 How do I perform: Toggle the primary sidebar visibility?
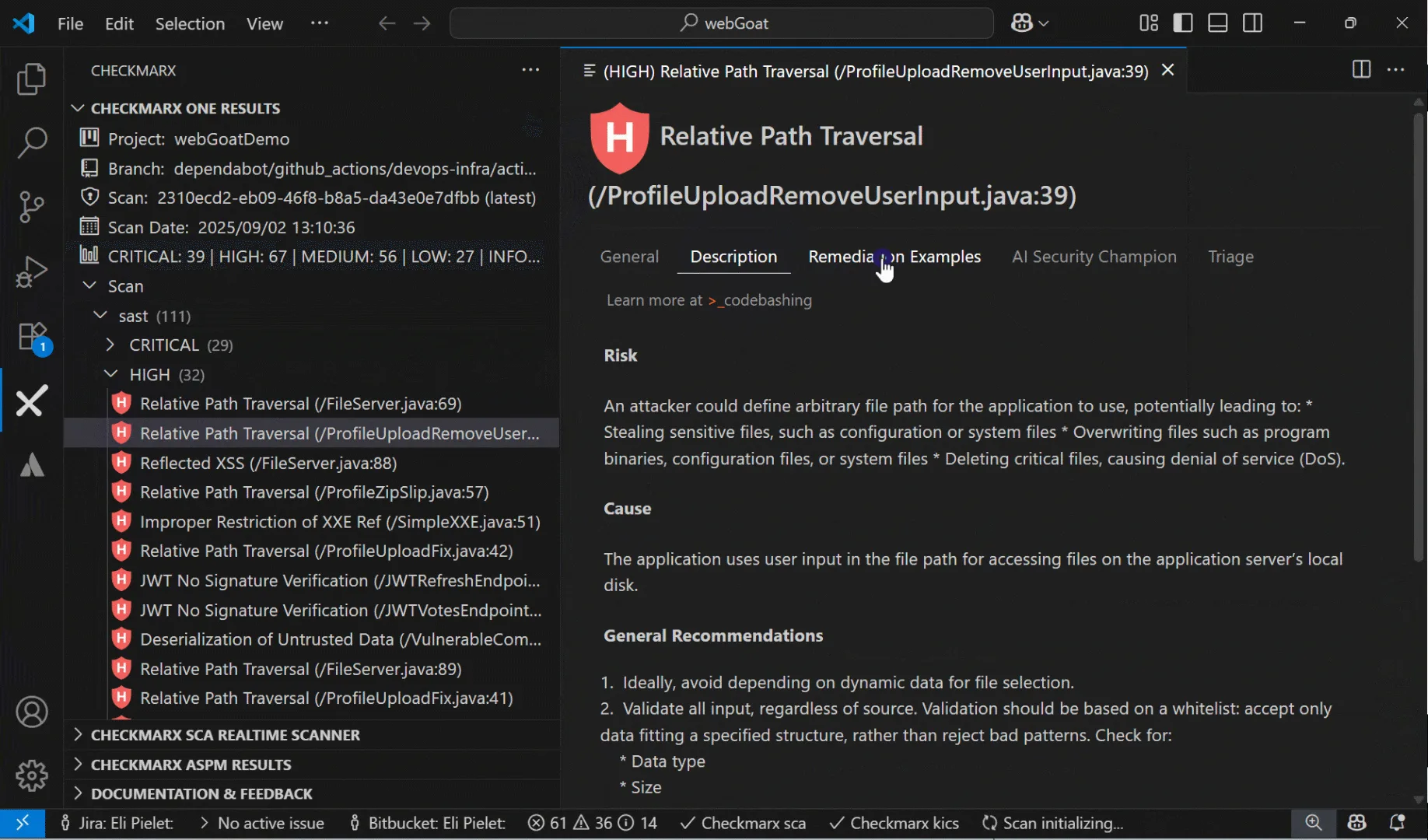(1182, 23)
